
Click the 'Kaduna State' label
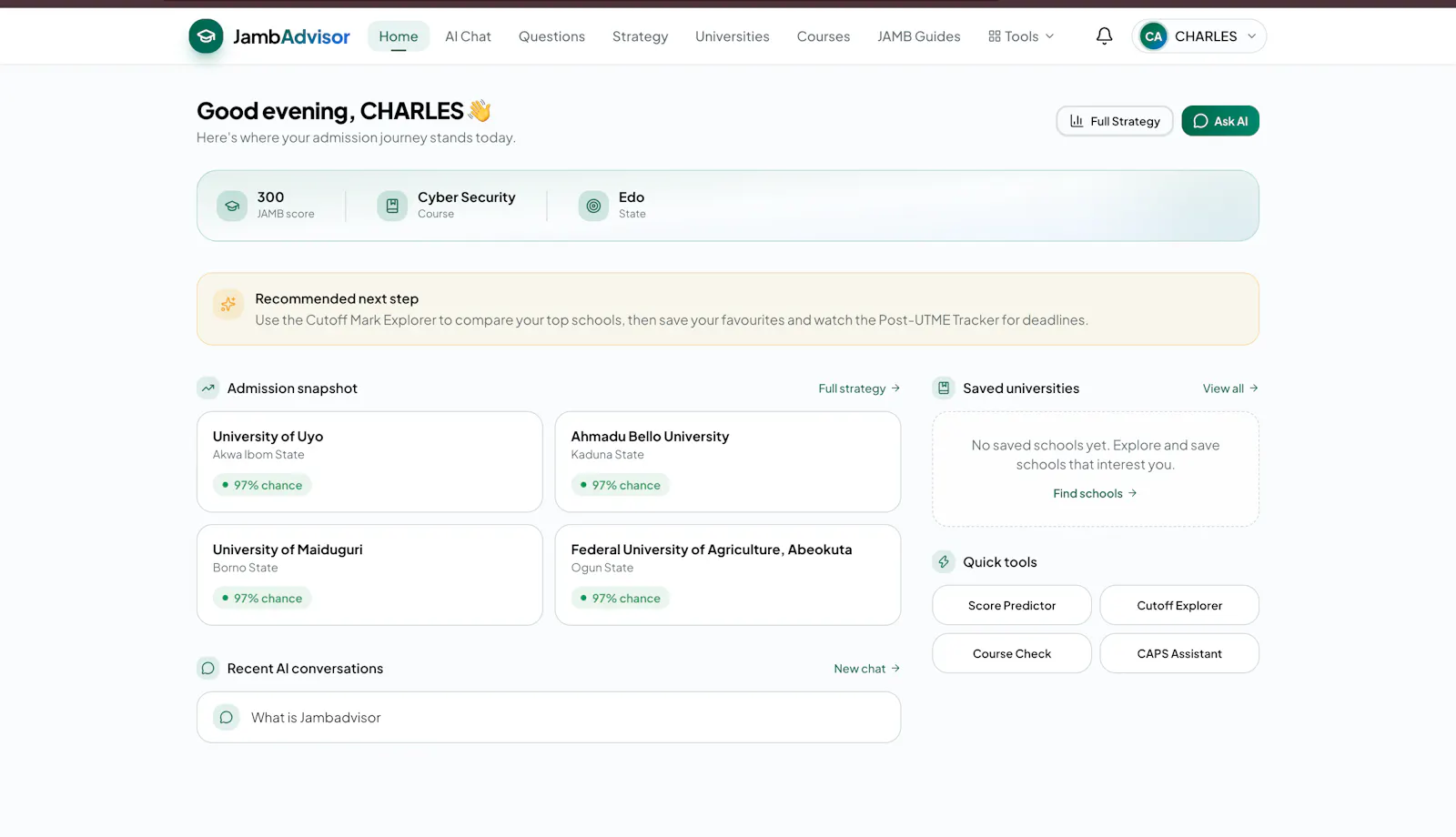click(x=607, y=455)
